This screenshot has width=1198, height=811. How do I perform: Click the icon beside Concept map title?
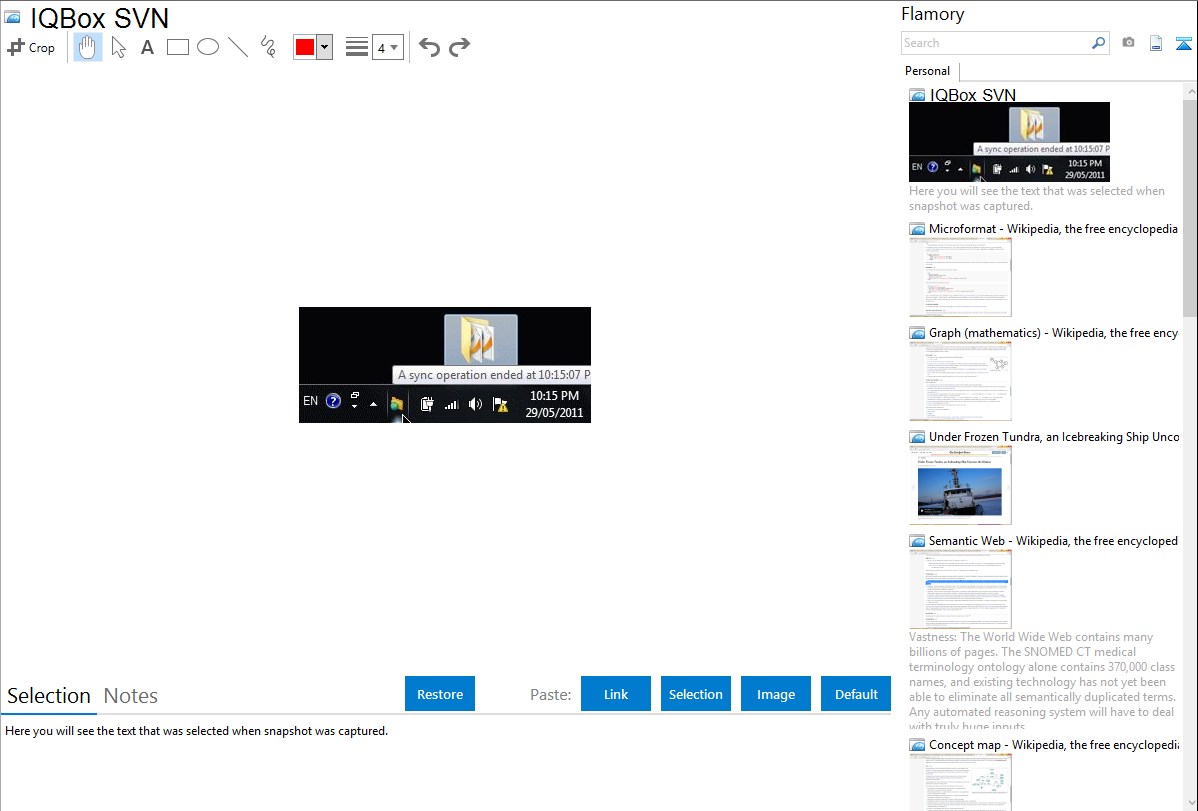918,745
